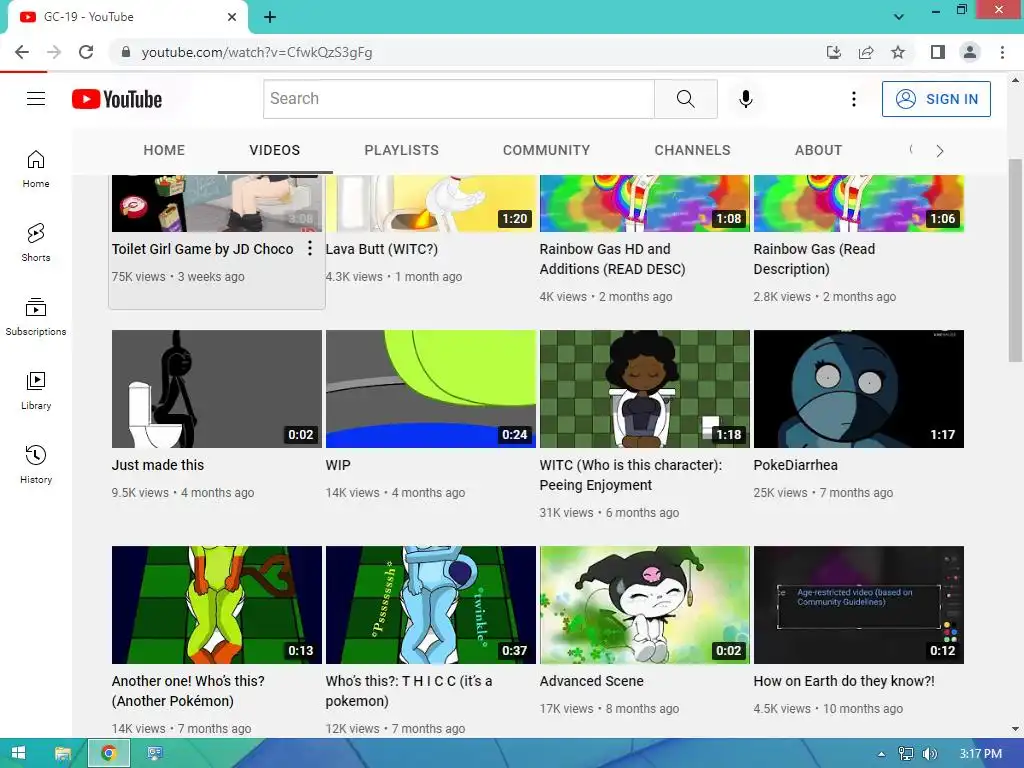Open options for Toilet Girl Game video

click(310, 248)
